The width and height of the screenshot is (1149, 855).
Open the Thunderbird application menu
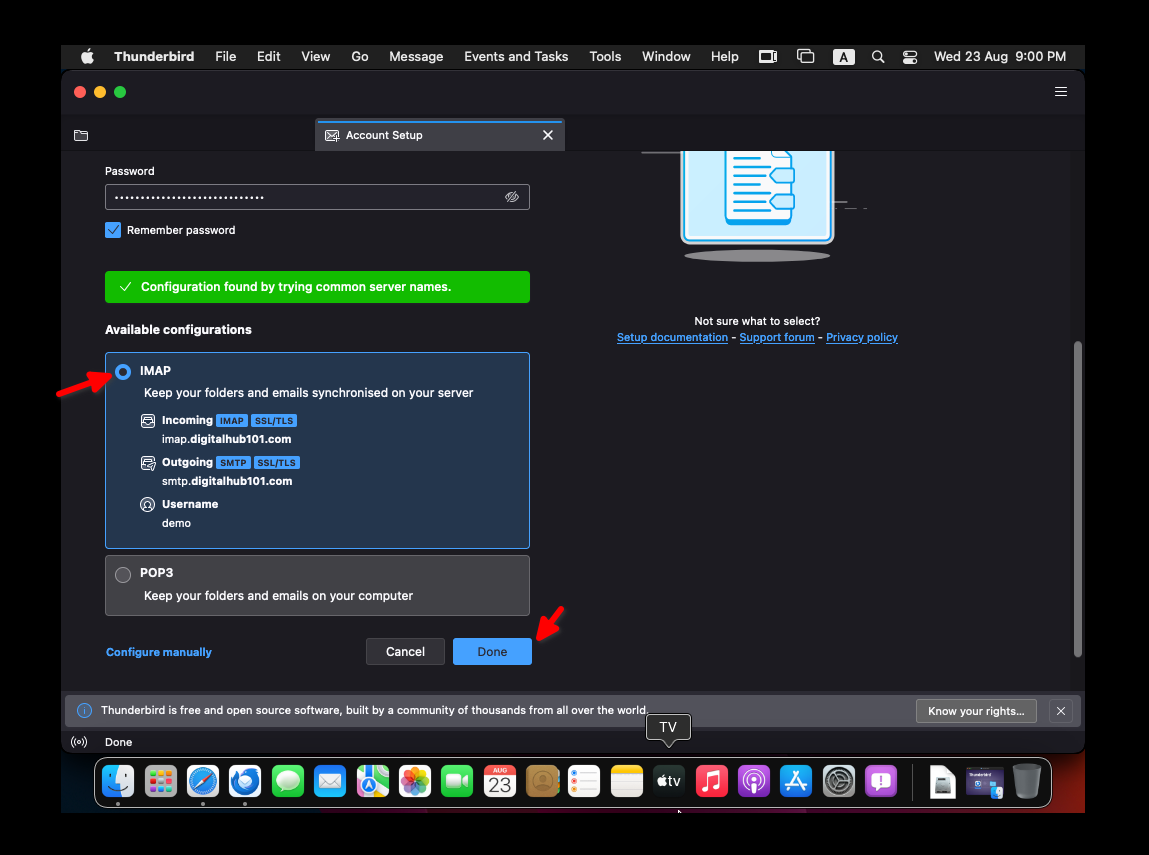click(x=154, y=56)
